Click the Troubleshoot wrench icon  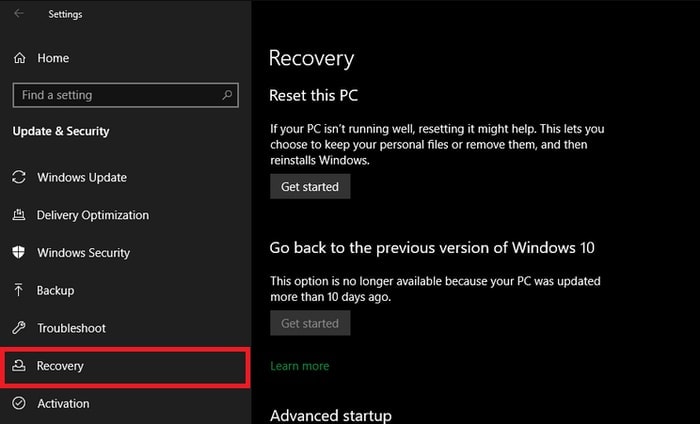19,328
